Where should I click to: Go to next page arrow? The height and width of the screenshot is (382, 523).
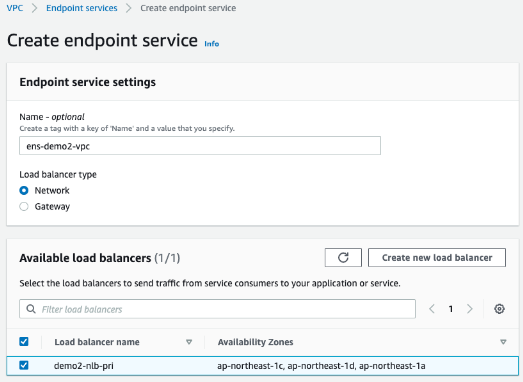pos(470,309)
